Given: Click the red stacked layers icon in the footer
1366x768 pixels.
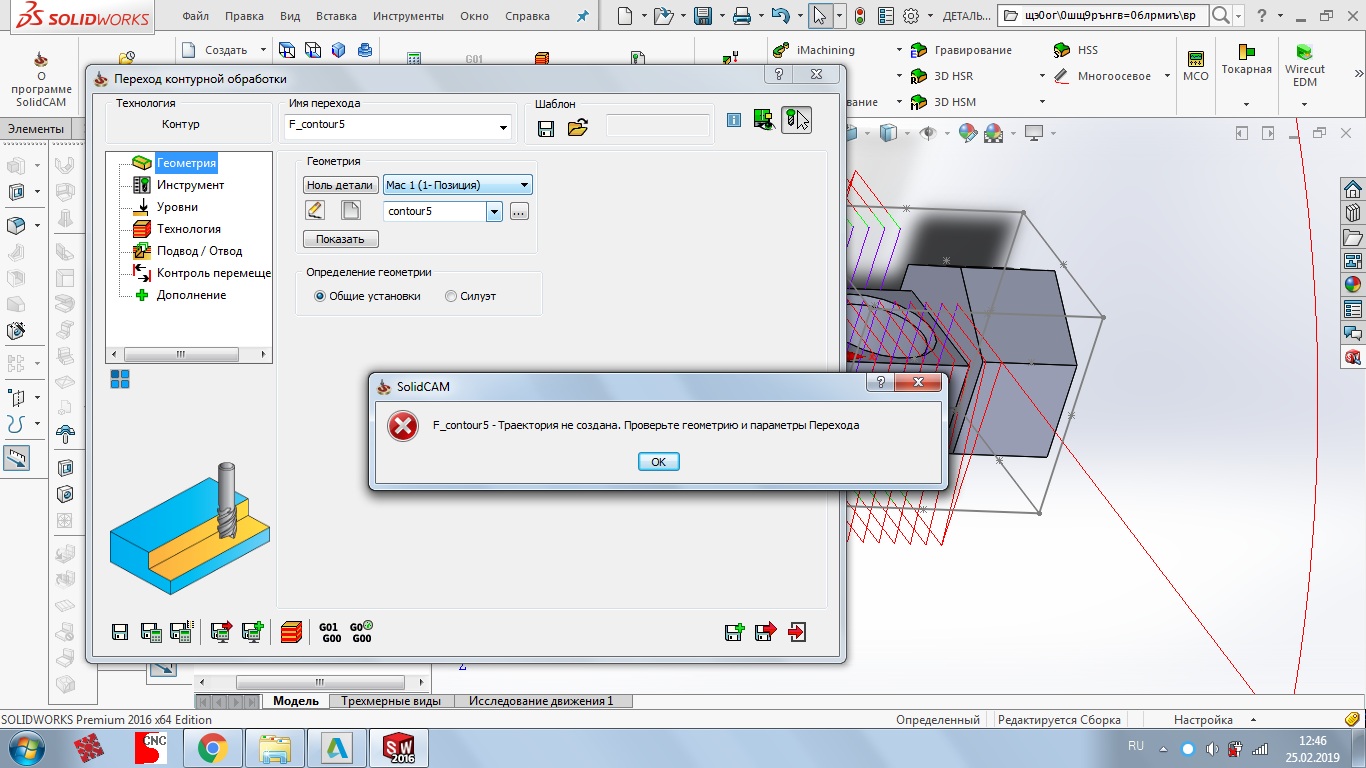Looking at the screenshot, I should pos(291,632).
